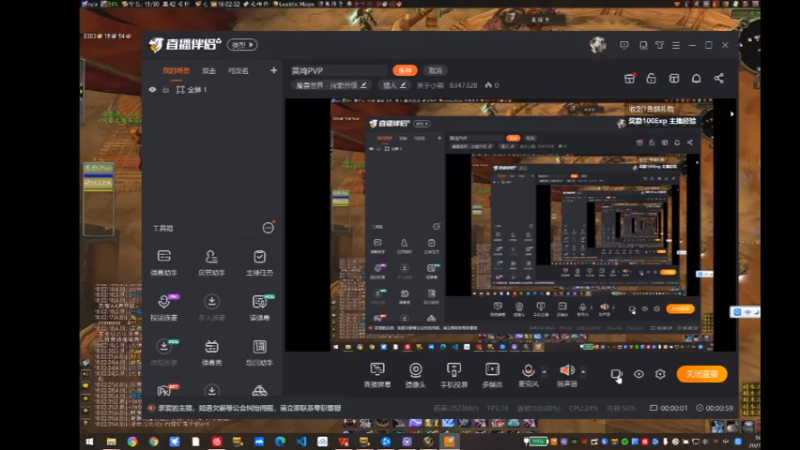The image size is (800, 450).
Task: Switch to first scene tab
Action: (176, 70)
